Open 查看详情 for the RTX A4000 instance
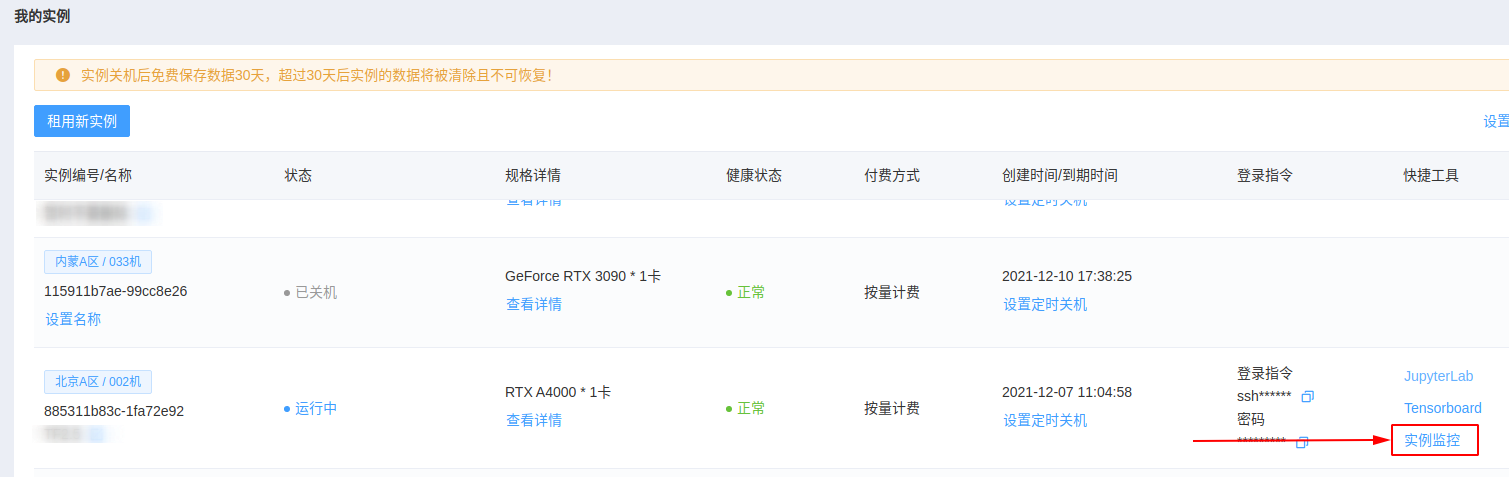Viewport: 1509px width, 477px height. click(x=534, y=420)
